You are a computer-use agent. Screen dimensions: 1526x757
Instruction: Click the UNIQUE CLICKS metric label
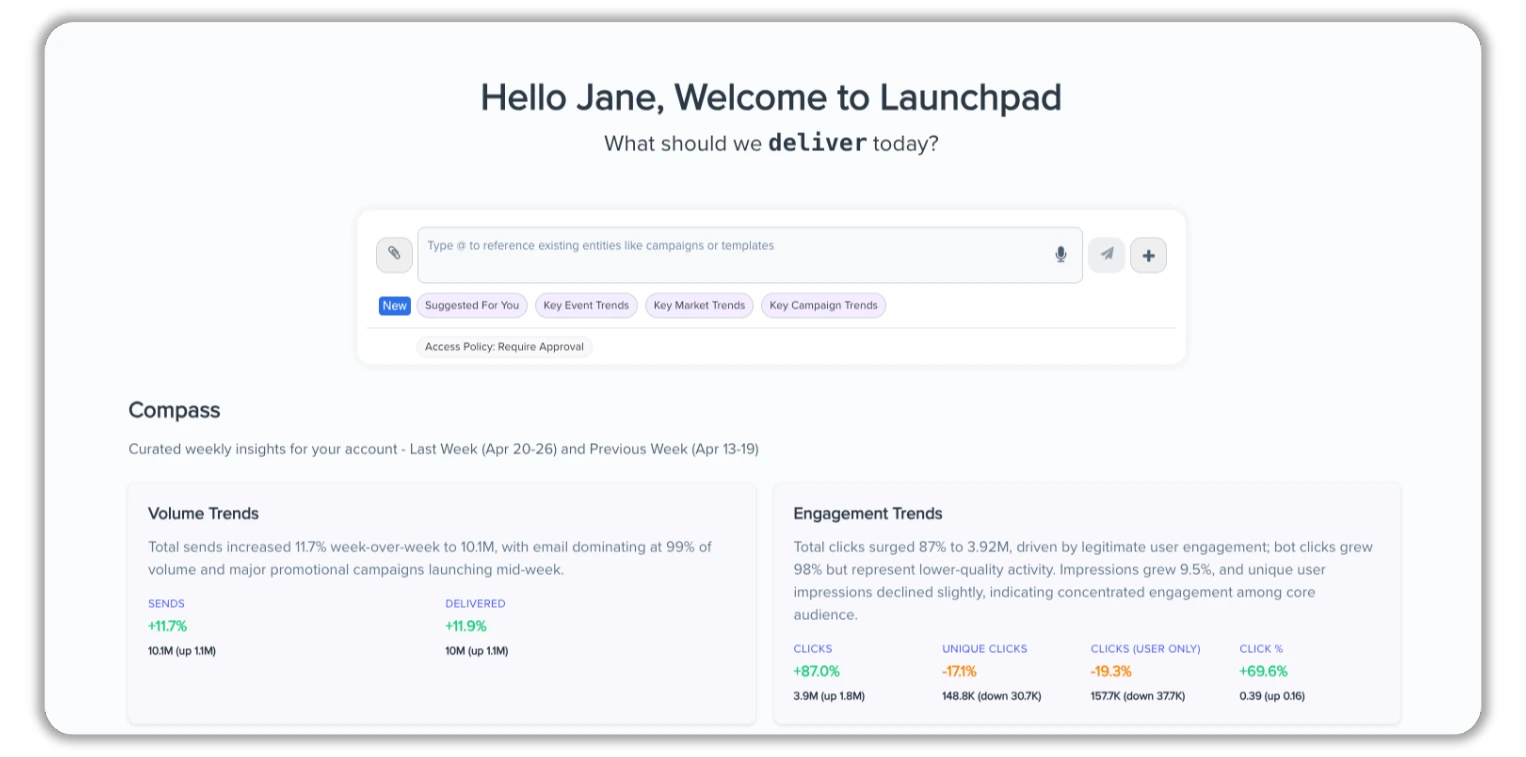pos(984,648)
